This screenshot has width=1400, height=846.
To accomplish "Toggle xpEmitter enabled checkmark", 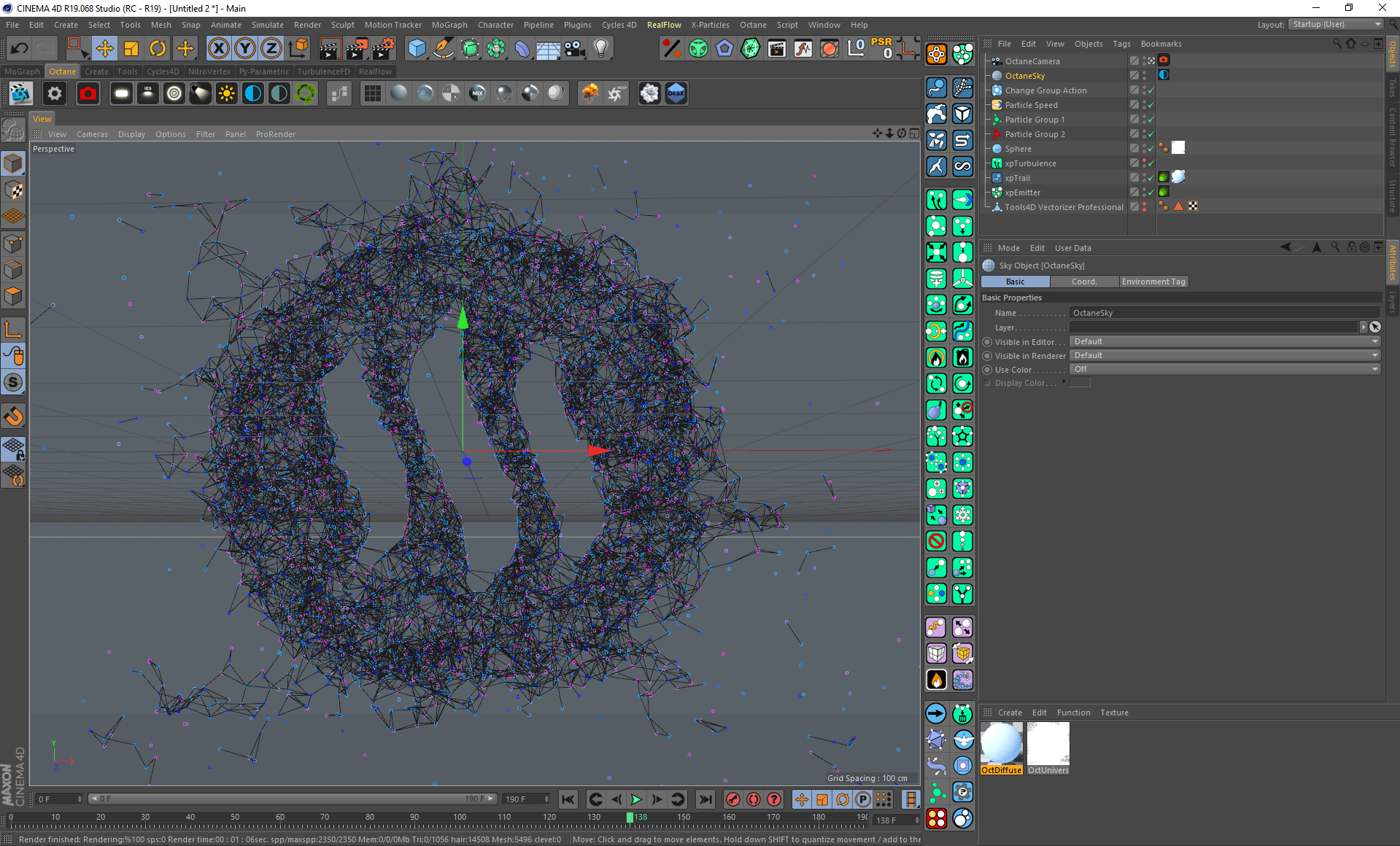I will point(1150,193).
